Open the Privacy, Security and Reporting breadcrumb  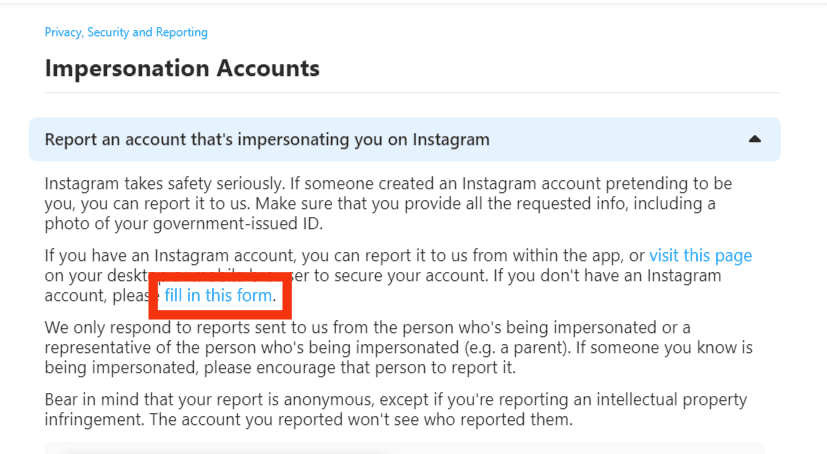coord(126,32)
